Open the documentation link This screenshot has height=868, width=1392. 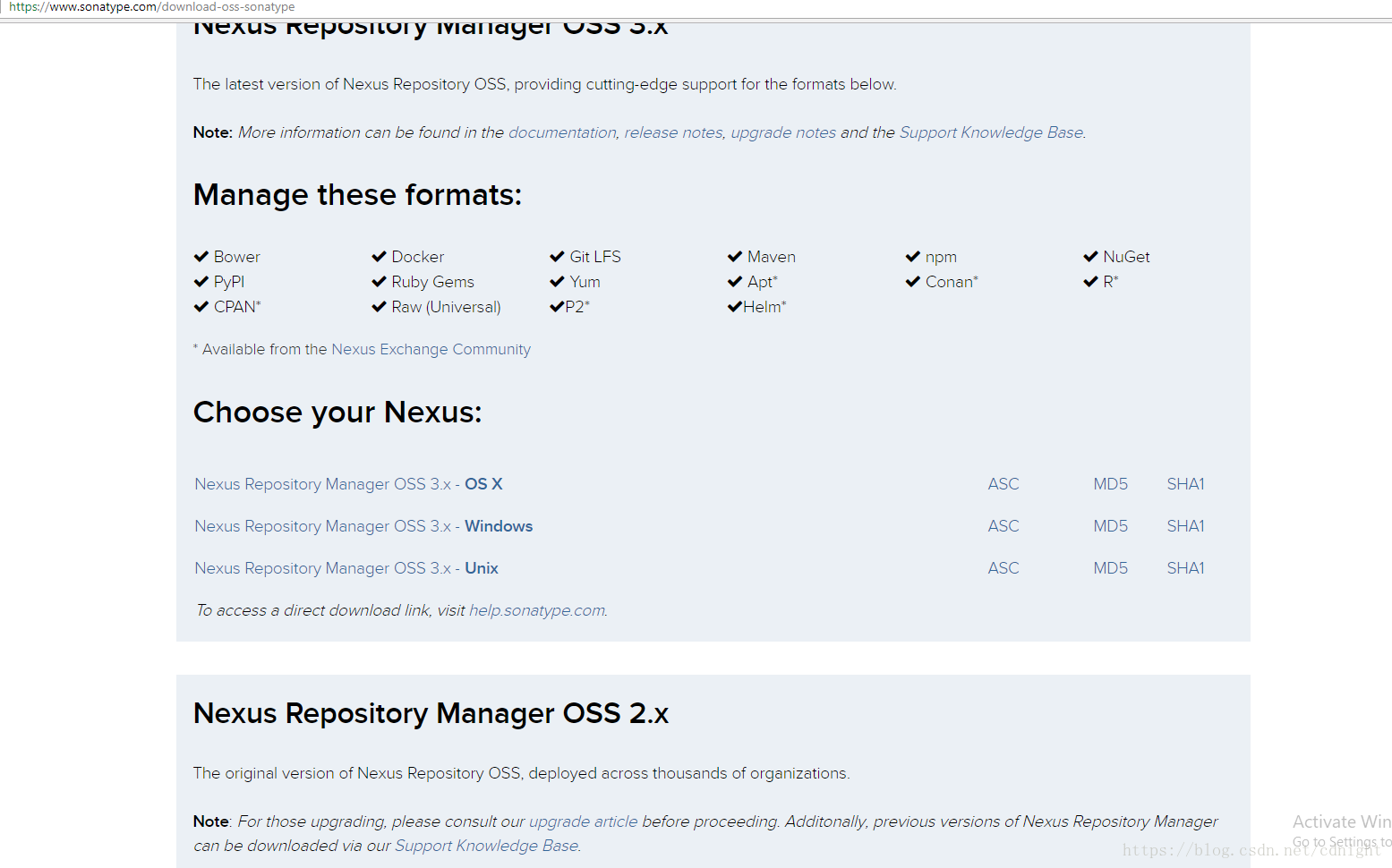click(562, 132)
